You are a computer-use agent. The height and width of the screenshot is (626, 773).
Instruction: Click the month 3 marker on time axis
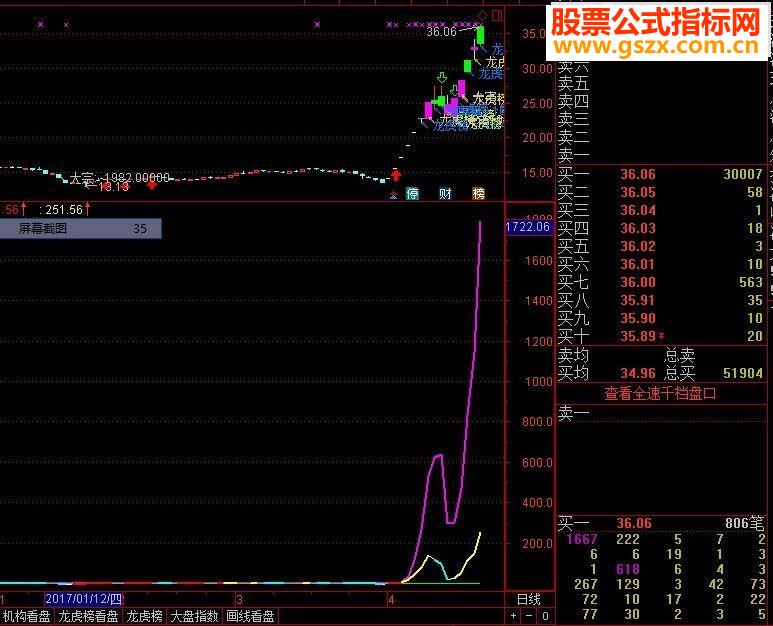(x=239, y=600)
